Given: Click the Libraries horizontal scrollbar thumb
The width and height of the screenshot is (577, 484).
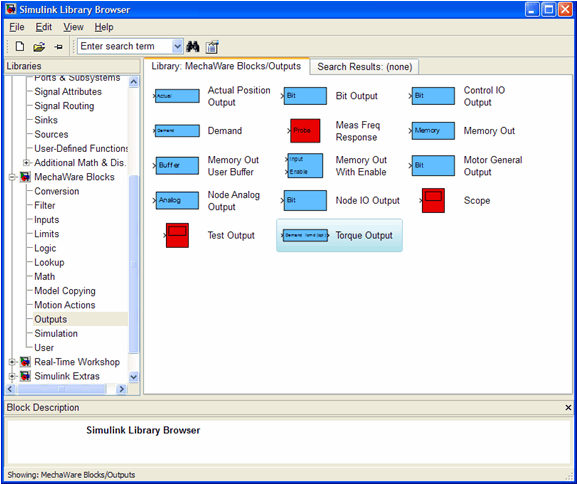Looking at the screenshot, I should (61, 389).
